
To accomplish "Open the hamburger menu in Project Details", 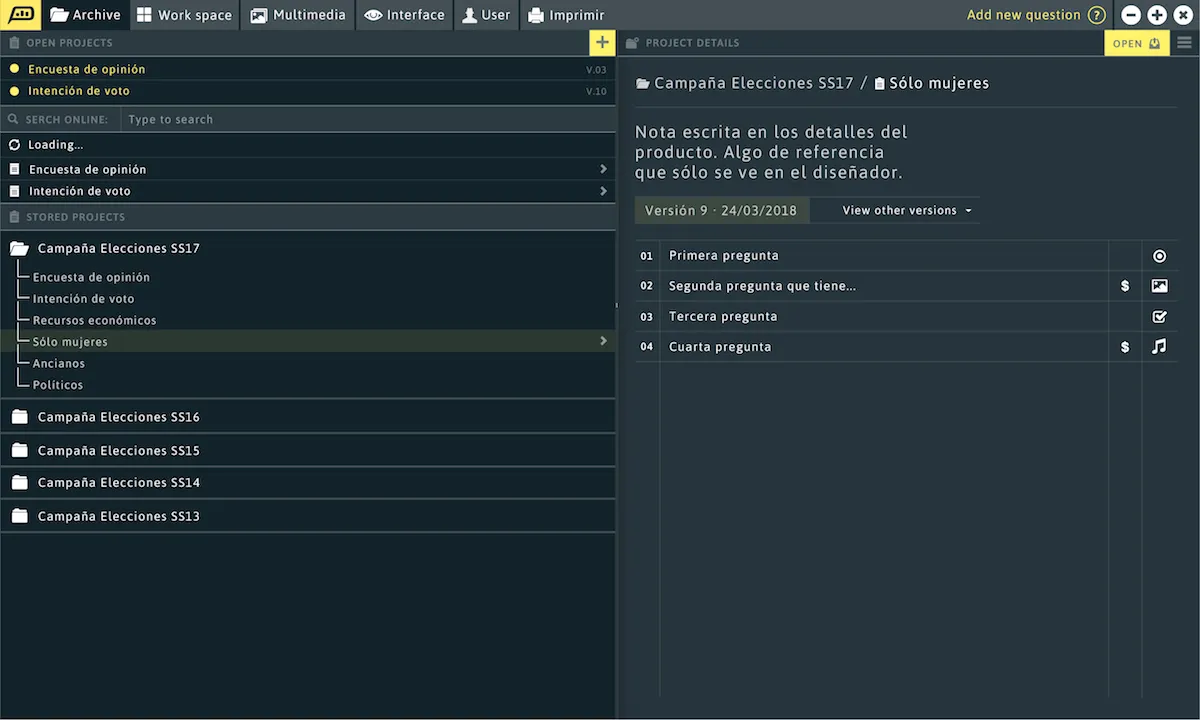I will click(1185, 43).
